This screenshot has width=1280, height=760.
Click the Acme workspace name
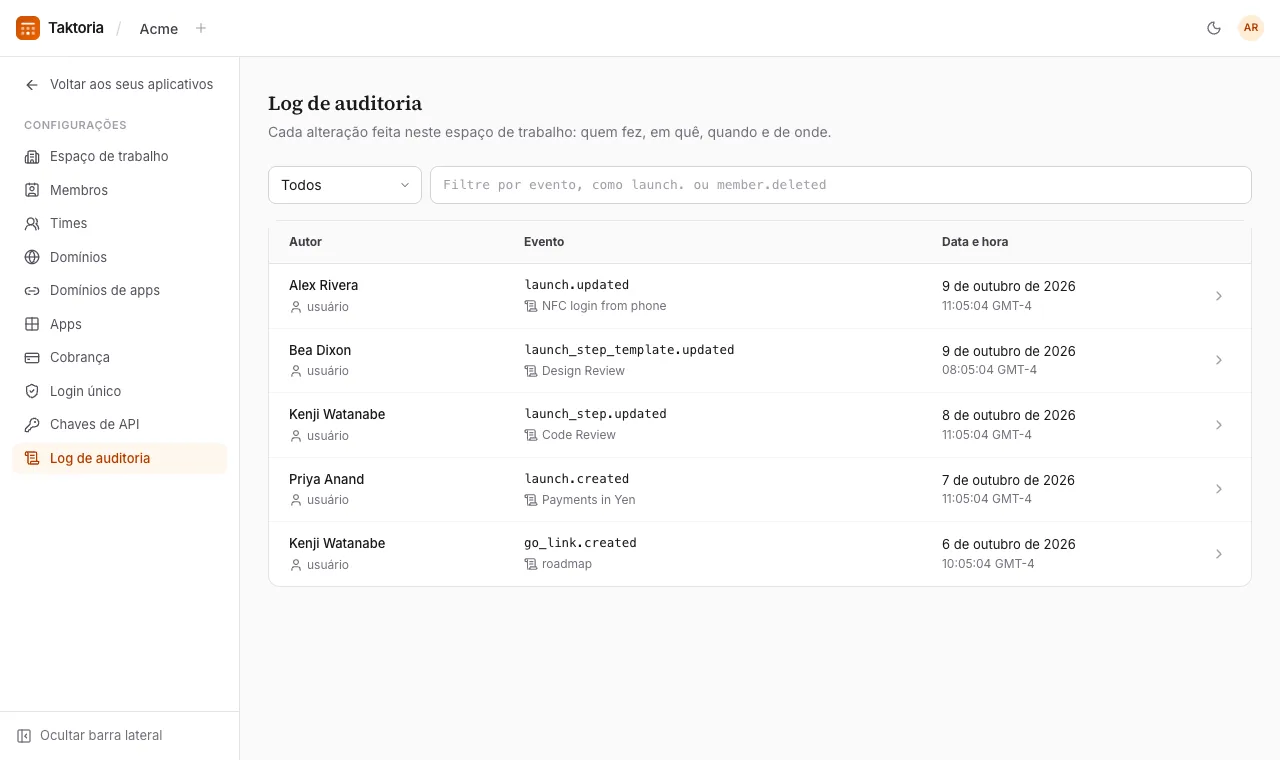pos(159,29)
